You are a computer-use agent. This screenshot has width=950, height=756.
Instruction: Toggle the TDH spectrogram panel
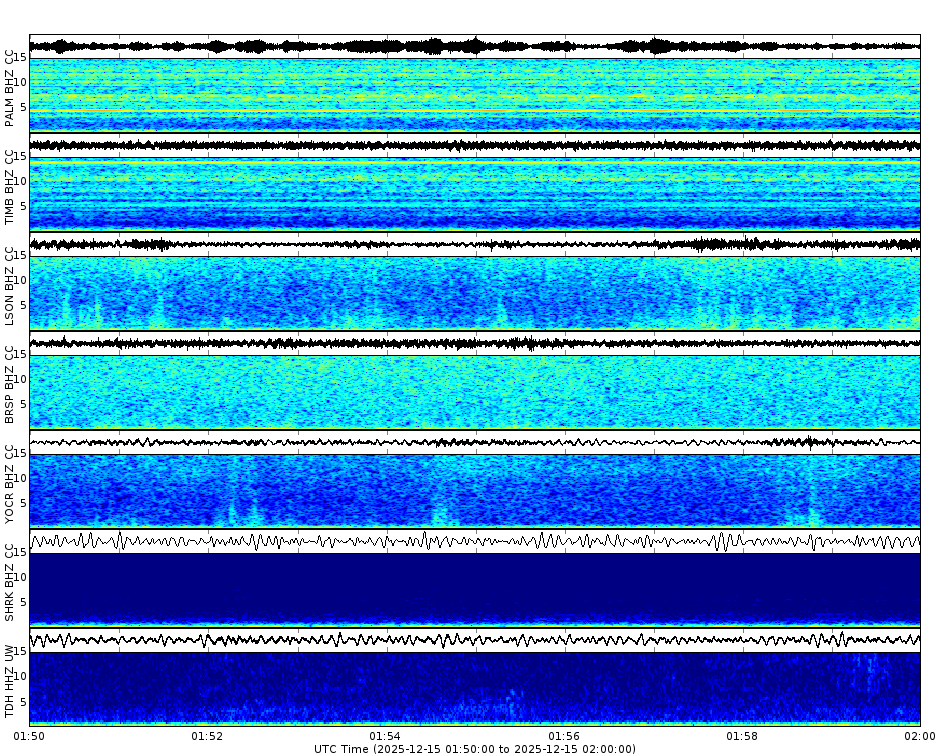coord(475,688)
